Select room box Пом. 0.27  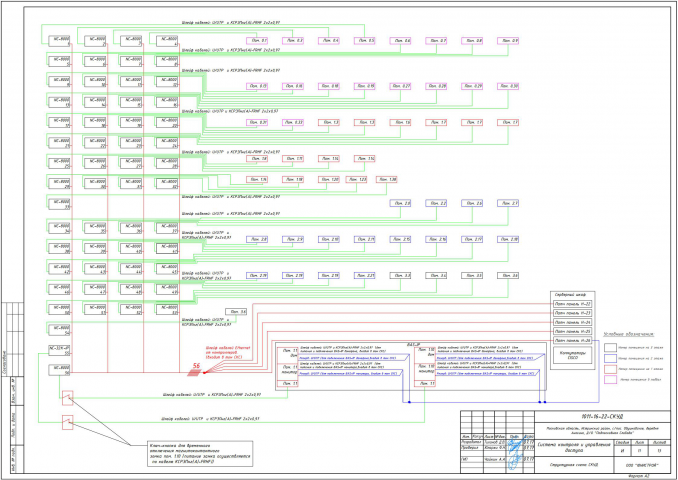coord(400,86)
